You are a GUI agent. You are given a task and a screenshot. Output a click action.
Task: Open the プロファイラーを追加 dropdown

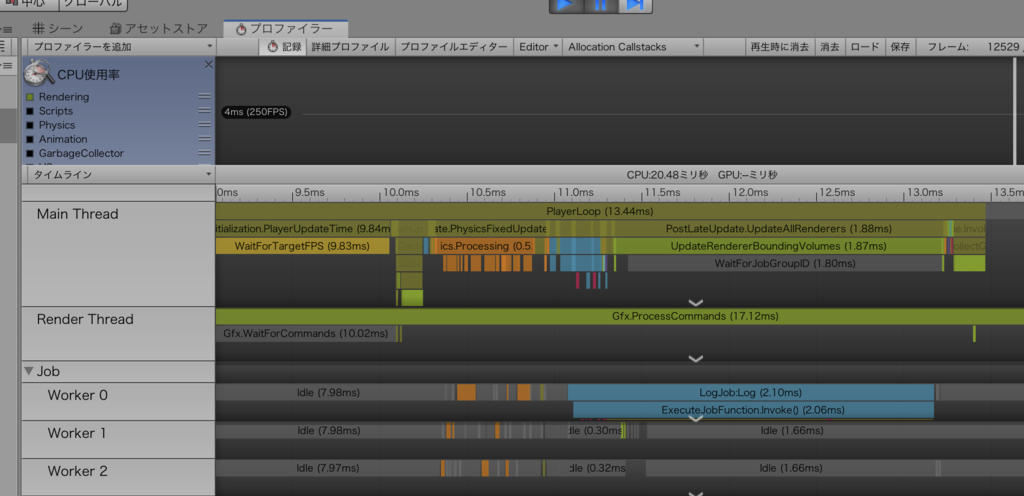click(x=121, y=47)
